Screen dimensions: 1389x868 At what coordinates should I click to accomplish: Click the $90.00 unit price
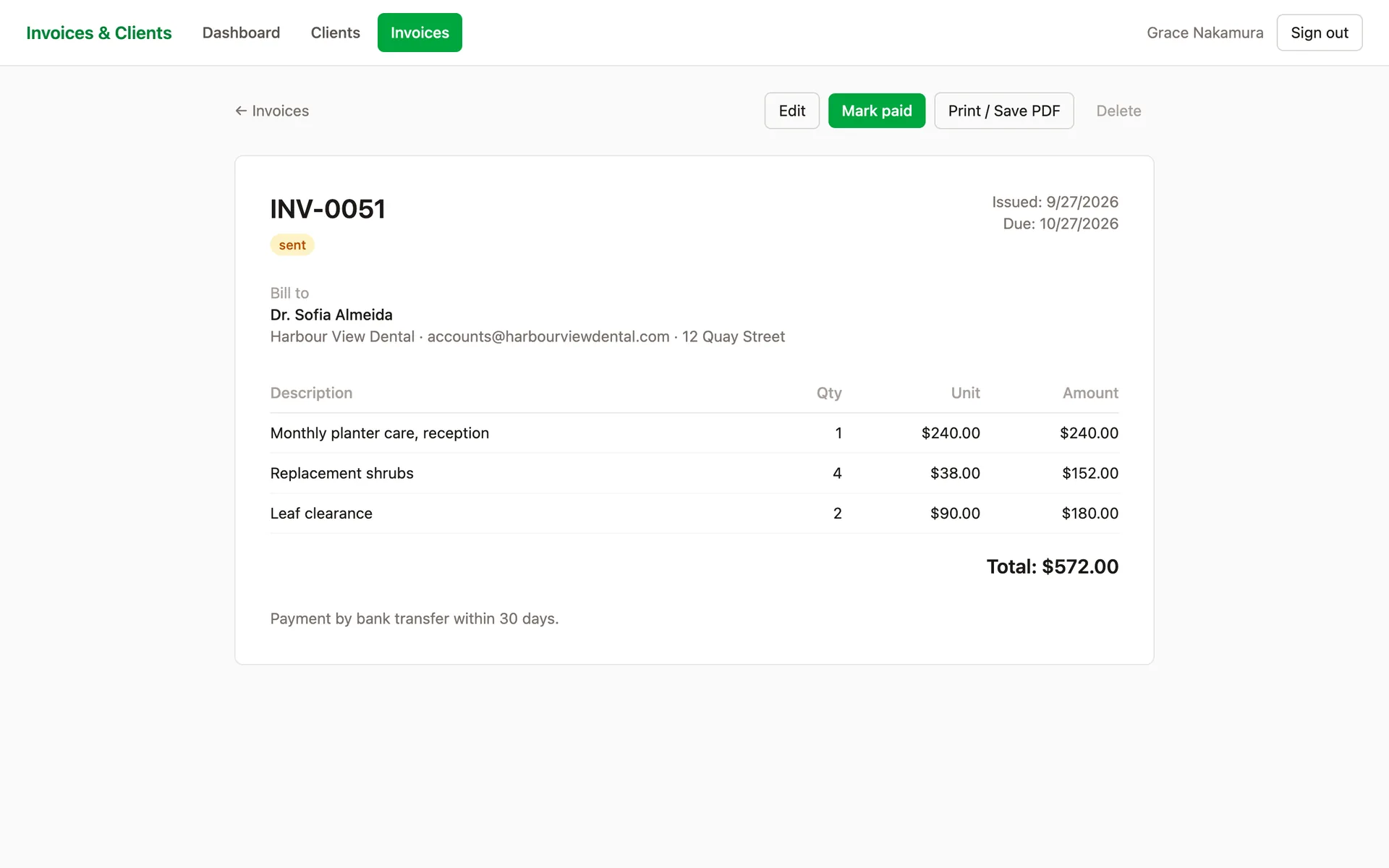955,513
